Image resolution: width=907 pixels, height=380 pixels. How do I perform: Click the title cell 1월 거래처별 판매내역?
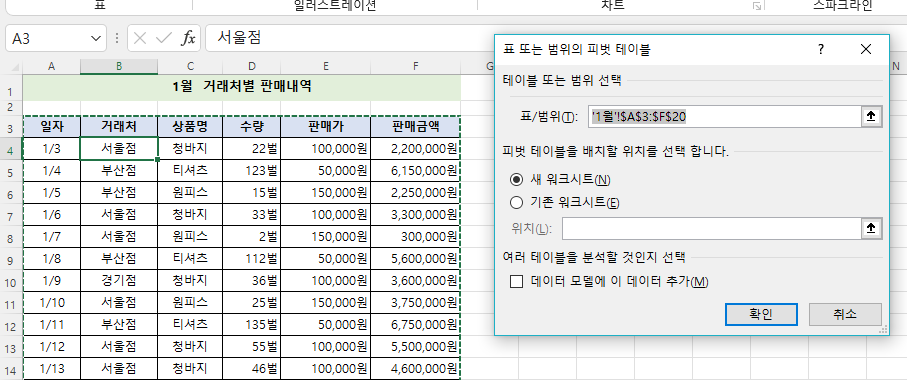[x=242, y=87]
